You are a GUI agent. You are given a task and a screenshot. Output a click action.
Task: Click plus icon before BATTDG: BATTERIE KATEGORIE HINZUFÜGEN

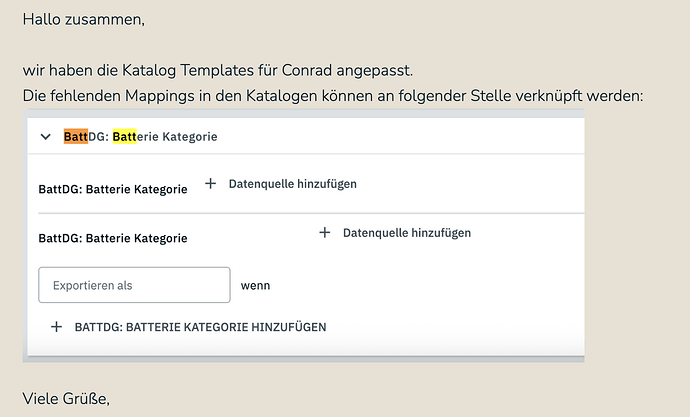56,327
